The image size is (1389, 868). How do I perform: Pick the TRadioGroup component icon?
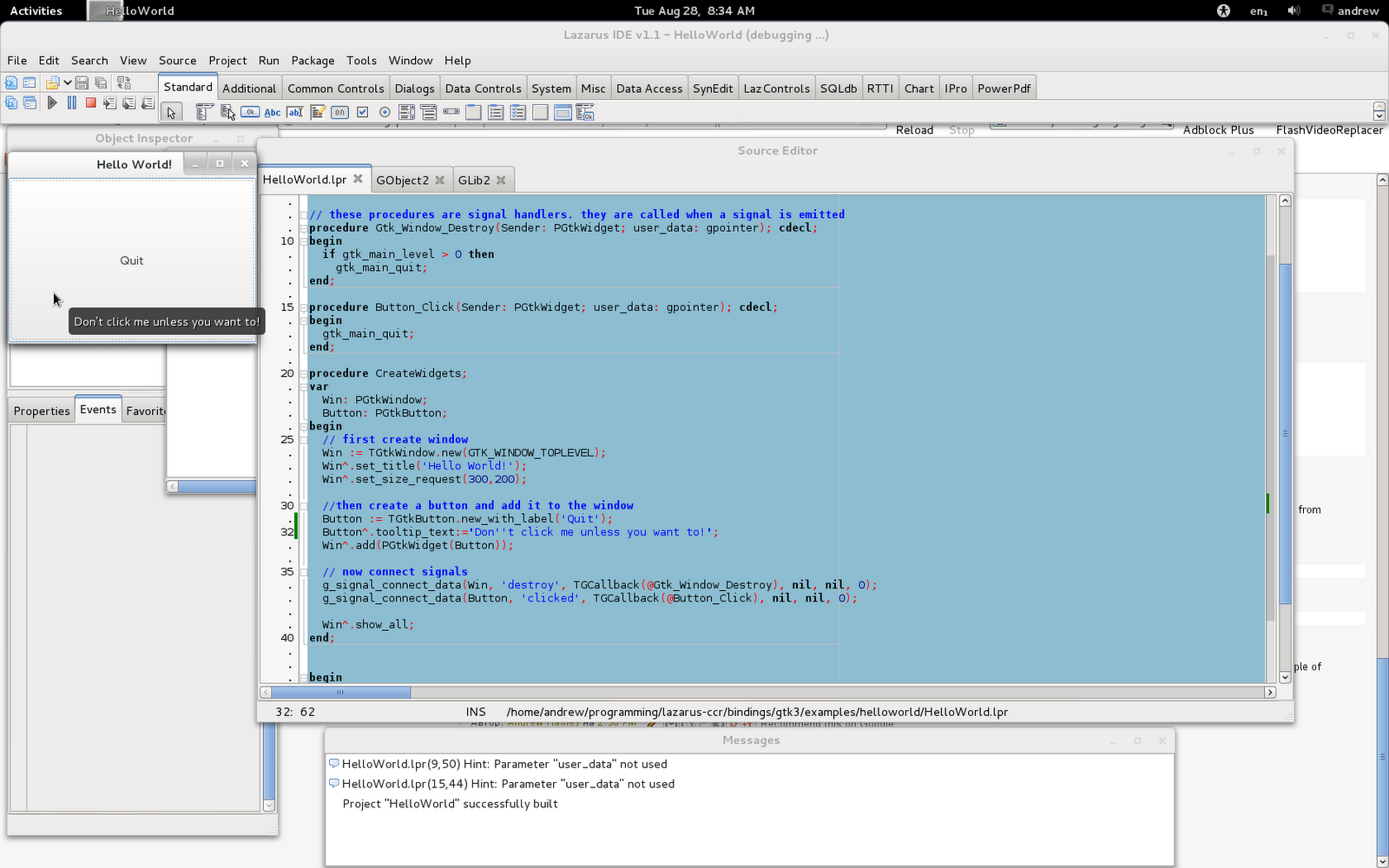pos(496,112)
